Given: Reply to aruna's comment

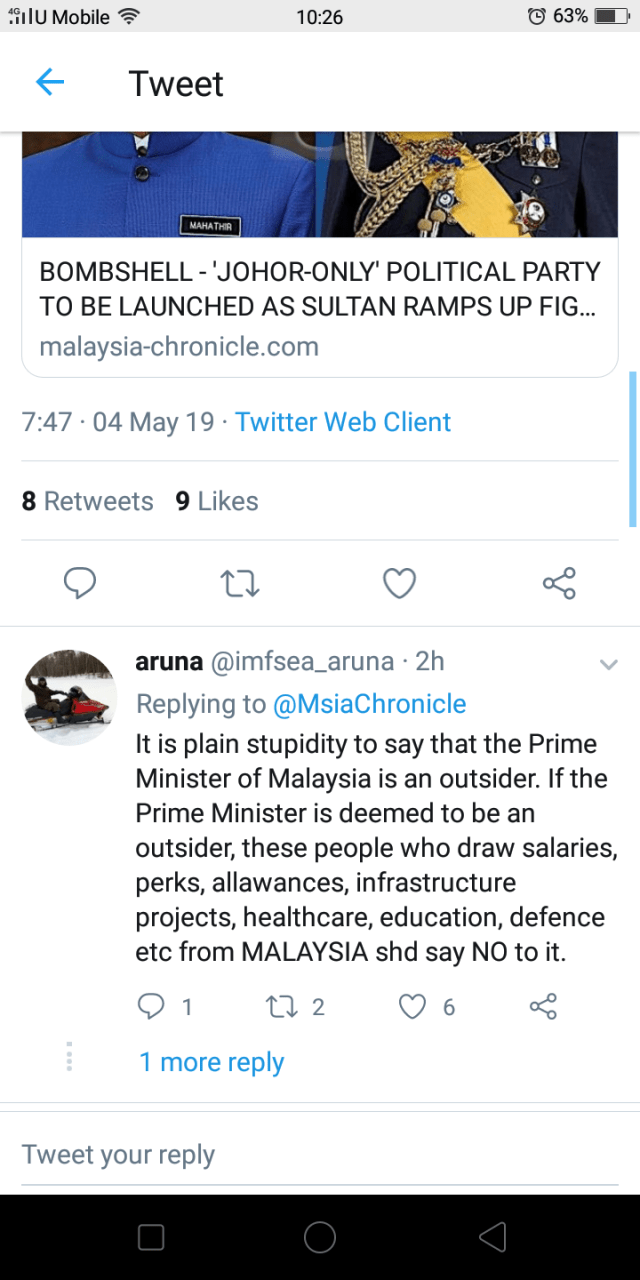Looking at the screenshot, I should [x=151, y=1006].
